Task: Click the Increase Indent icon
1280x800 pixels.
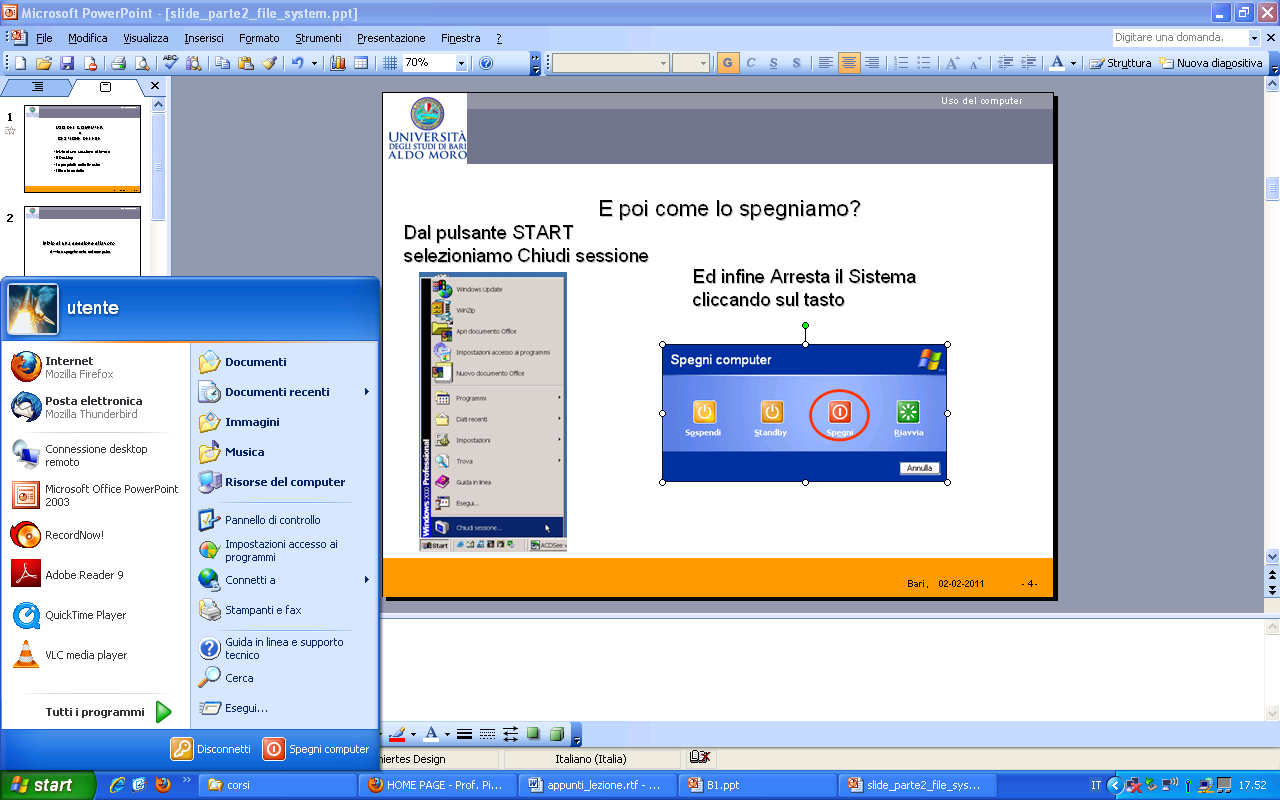Action: pos(1028,63)
